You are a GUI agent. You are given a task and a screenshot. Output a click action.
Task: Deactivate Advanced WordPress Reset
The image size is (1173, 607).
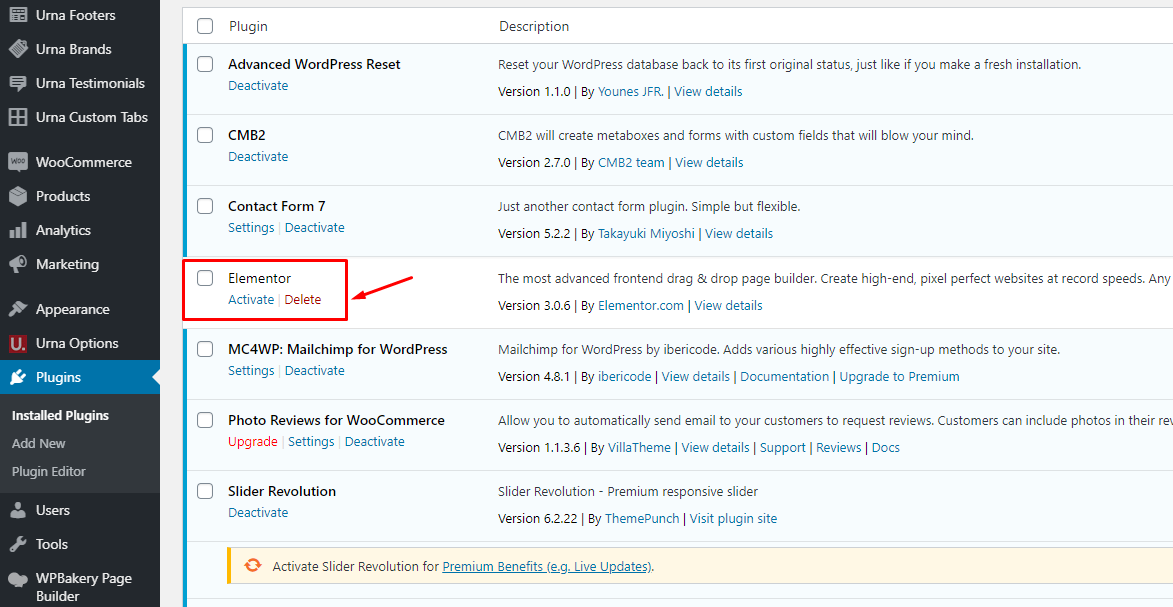point(258,85)
